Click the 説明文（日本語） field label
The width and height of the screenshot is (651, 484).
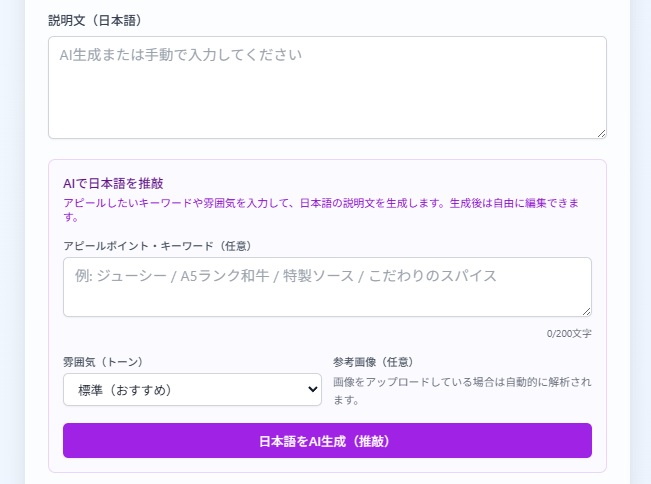pyautogui.click(x=95, y=20)
